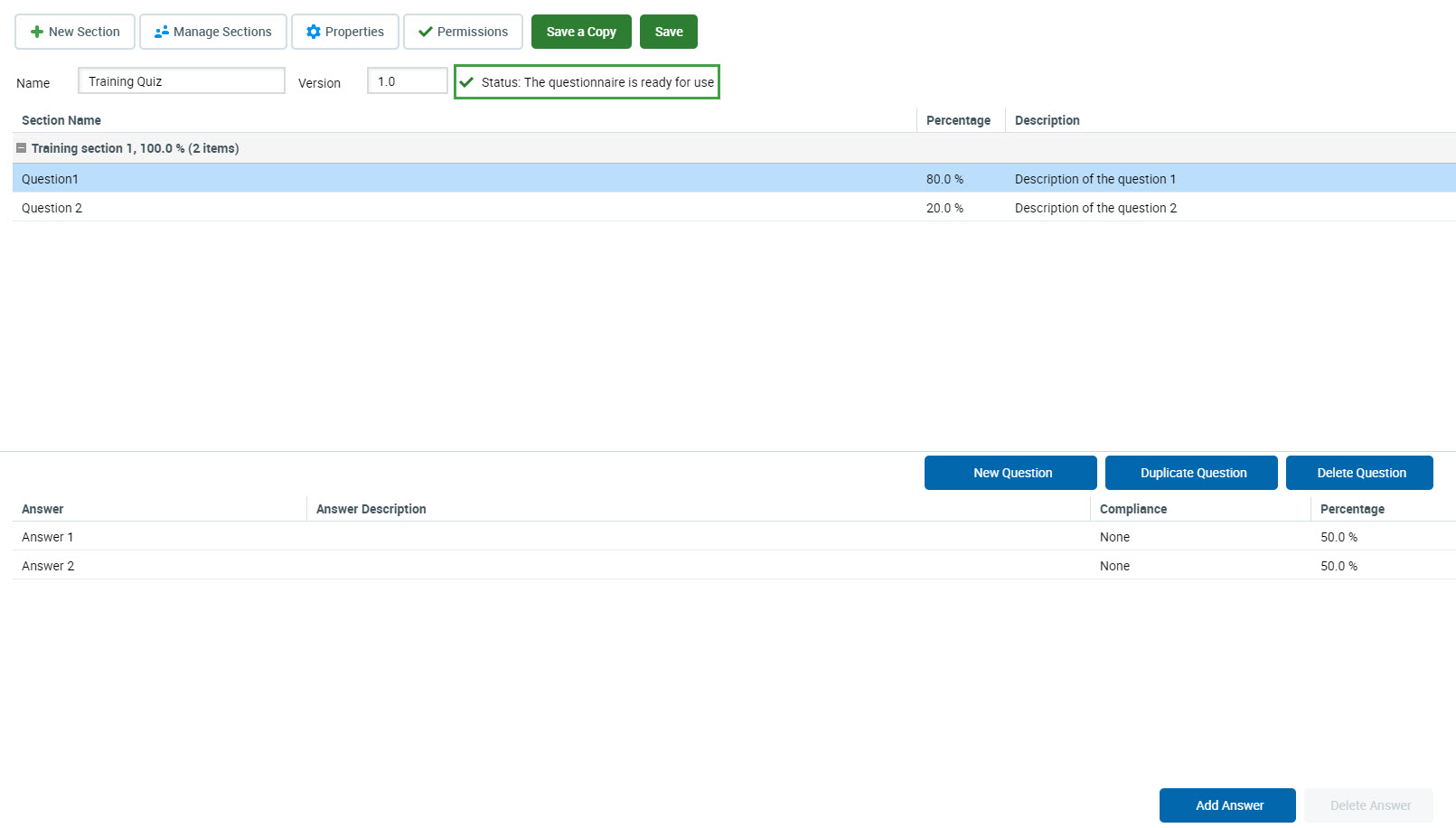Screen dimensions: 1456x828
Task: Click the checkmark icon on Permissions
Action: point(426,32)
